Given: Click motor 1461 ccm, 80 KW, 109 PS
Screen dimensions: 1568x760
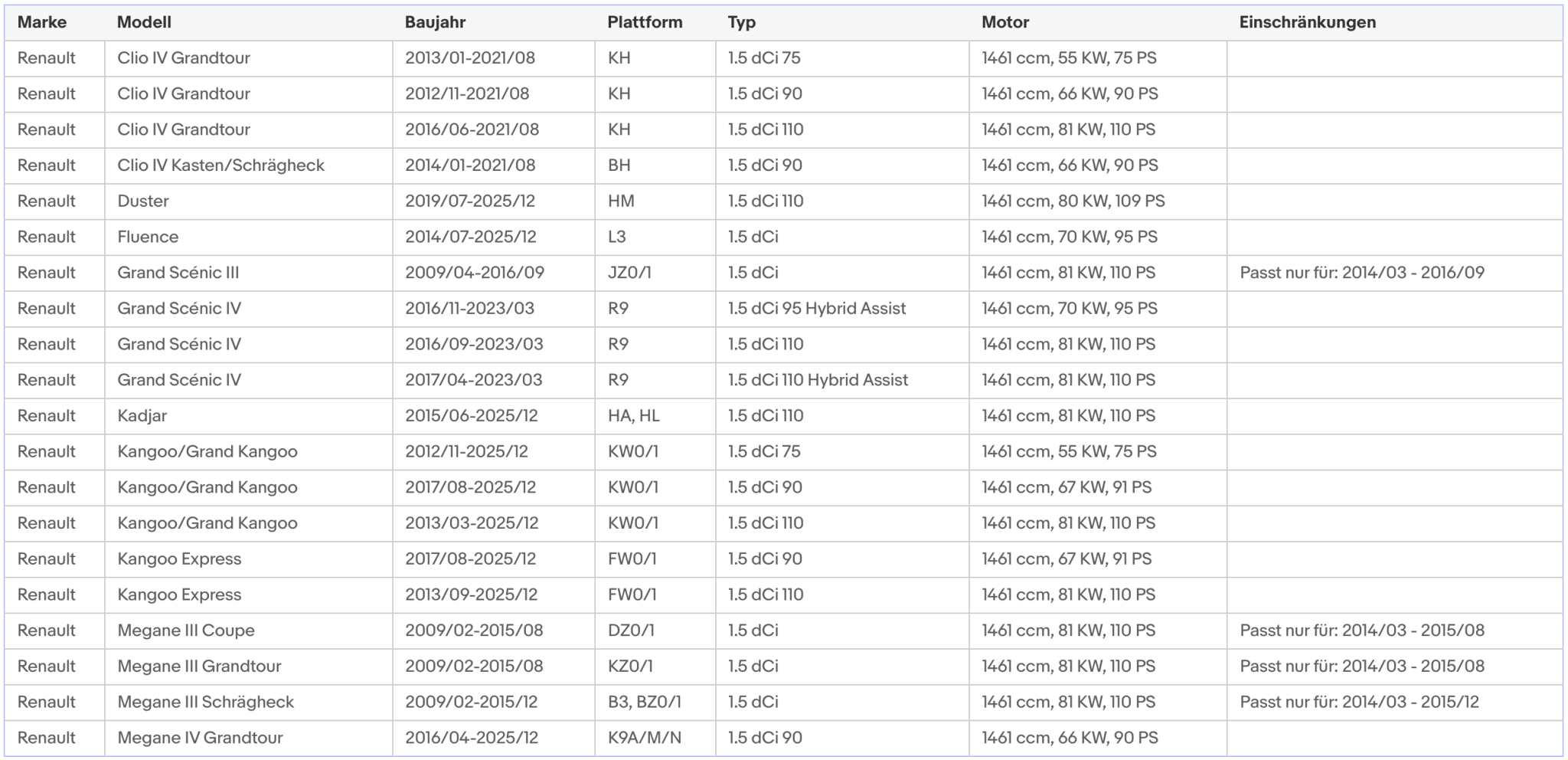Looking at the screenshot, I should [x=1098, y=201].
